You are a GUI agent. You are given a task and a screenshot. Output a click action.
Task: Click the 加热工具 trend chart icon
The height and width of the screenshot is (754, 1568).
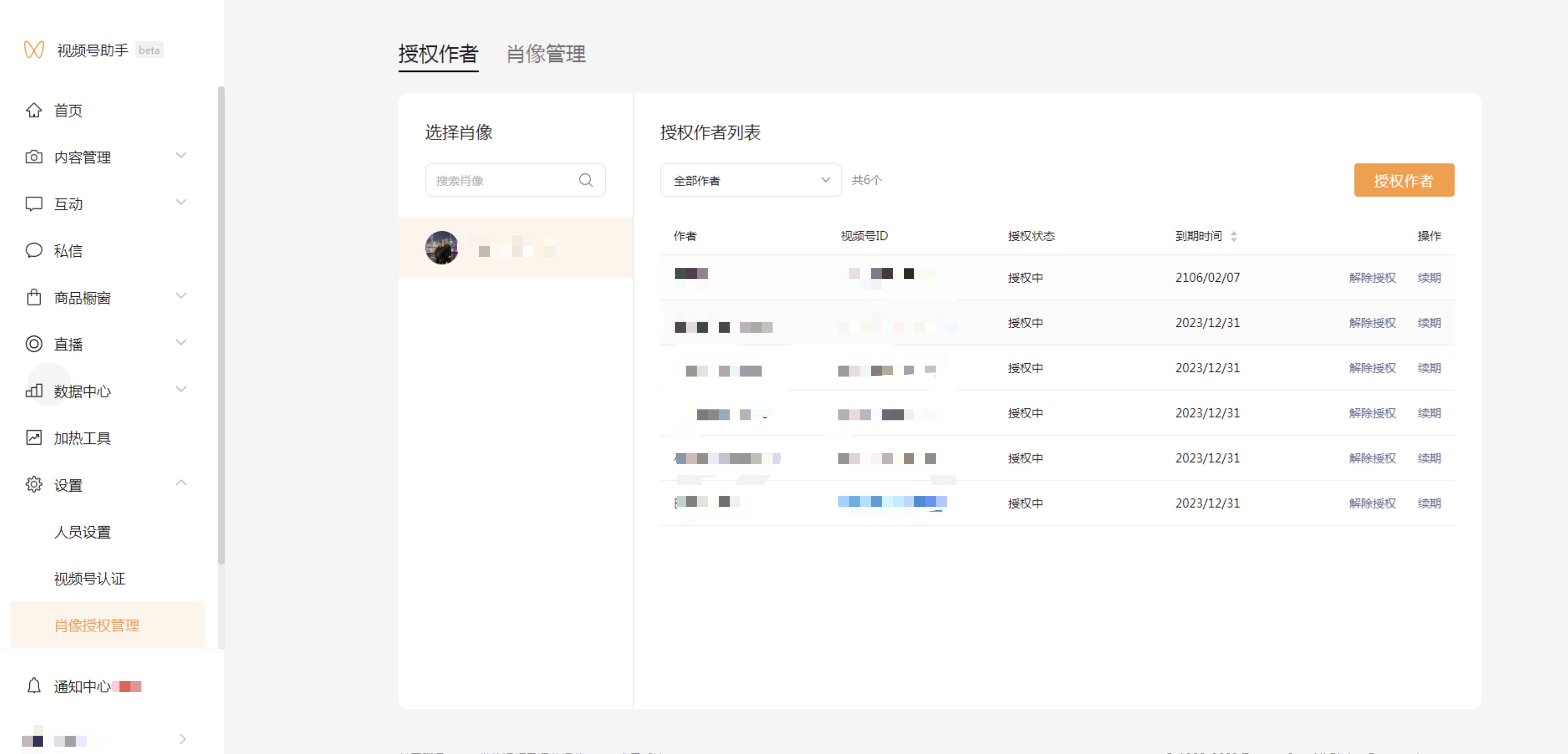33,438
